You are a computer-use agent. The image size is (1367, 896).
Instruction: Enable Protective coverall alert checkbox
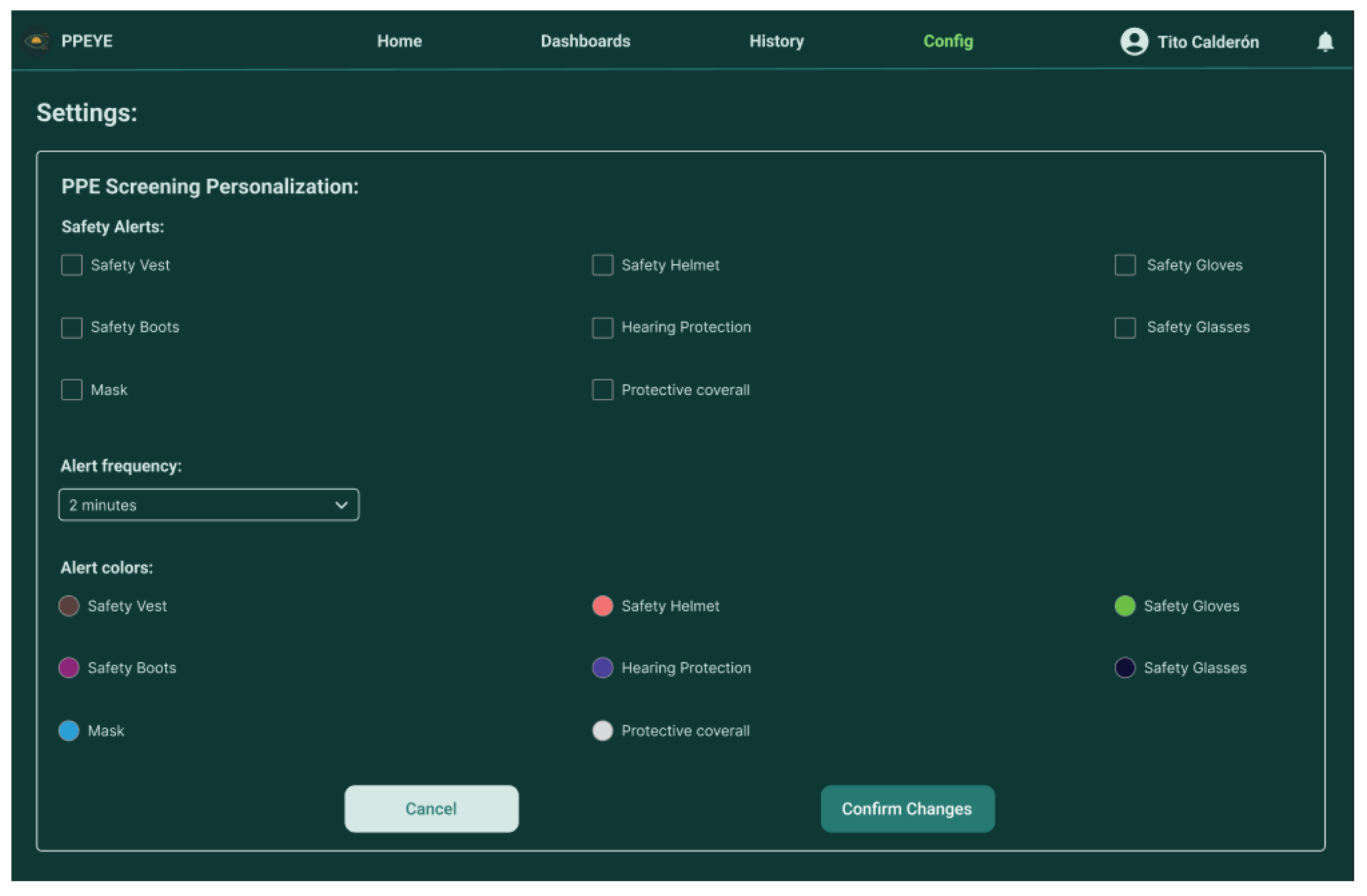point(603,390)
